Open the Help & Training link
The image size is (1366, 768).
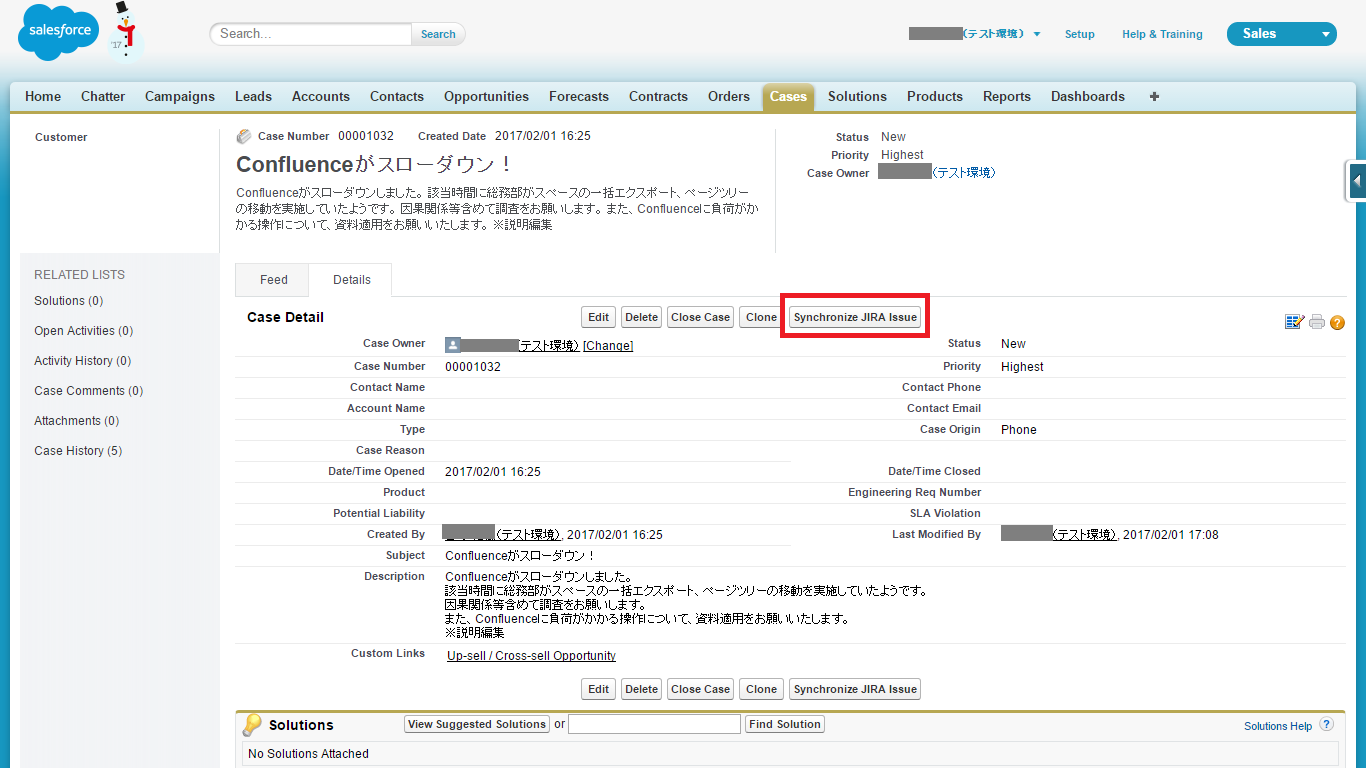[x=1162, y=34]
